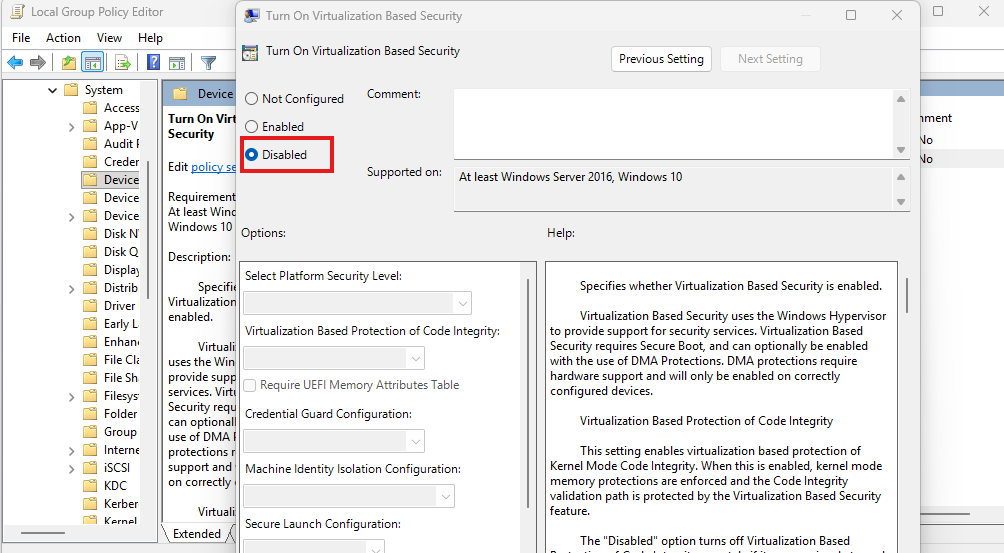
Task: Click the Next Setting button
Action: point(770,59)
